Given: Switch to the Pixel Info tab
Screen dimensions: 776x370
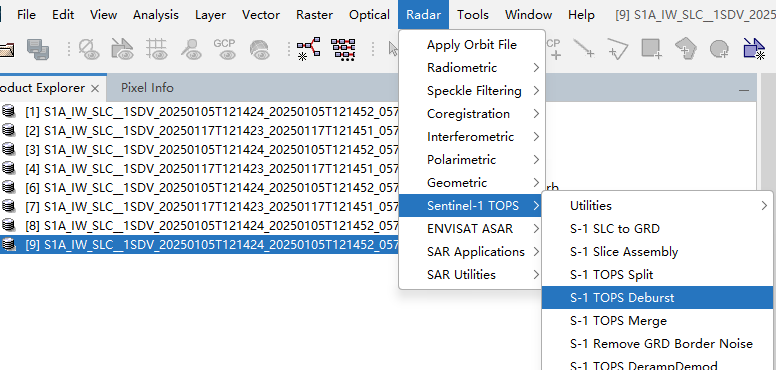Looking at the screenshot, I should point(147,88).
